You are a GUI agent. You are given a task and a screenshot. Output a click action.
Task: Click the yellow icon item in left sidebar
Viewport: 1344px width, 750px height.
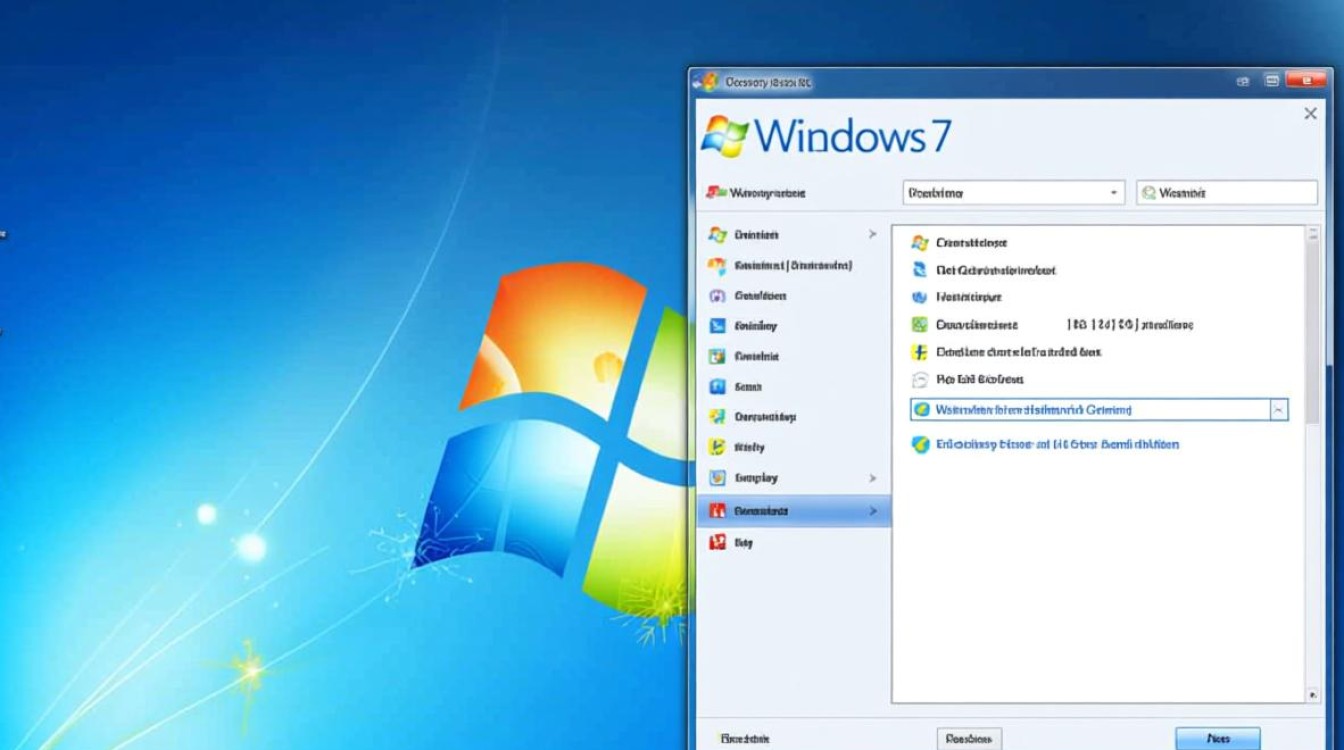717,447
